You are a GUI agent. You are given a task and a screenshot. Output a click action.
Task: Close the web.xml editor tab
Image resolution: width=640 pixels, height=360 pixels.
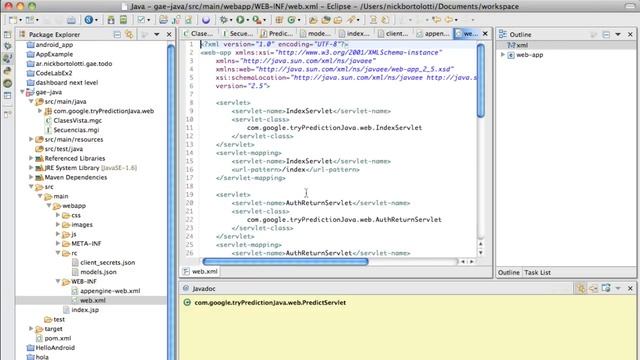[485, 34]
